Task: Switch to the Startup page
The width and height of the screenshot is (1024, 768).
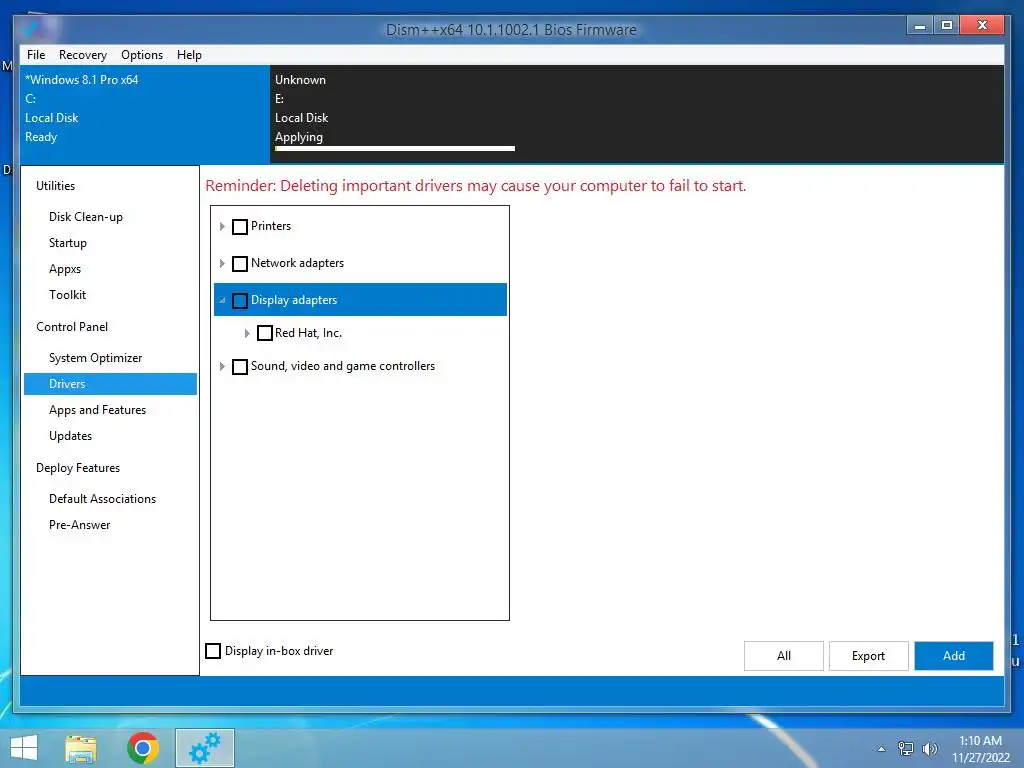Action: coord(67,243)
